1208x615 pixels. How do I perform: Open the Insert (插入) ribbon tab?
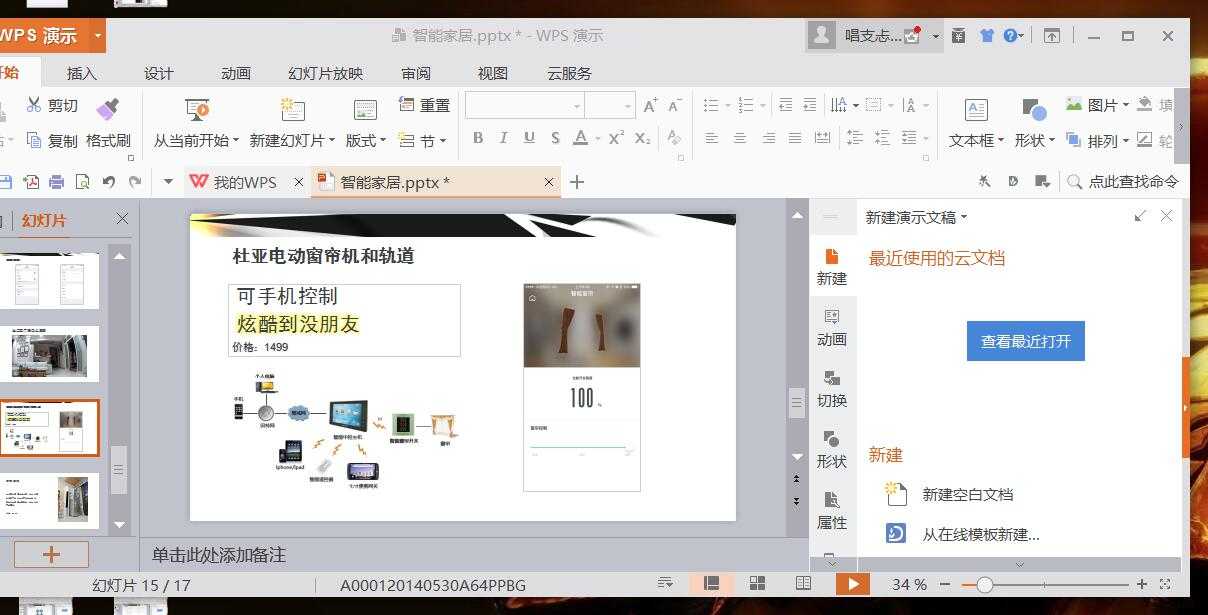click(x=82, y=73)
